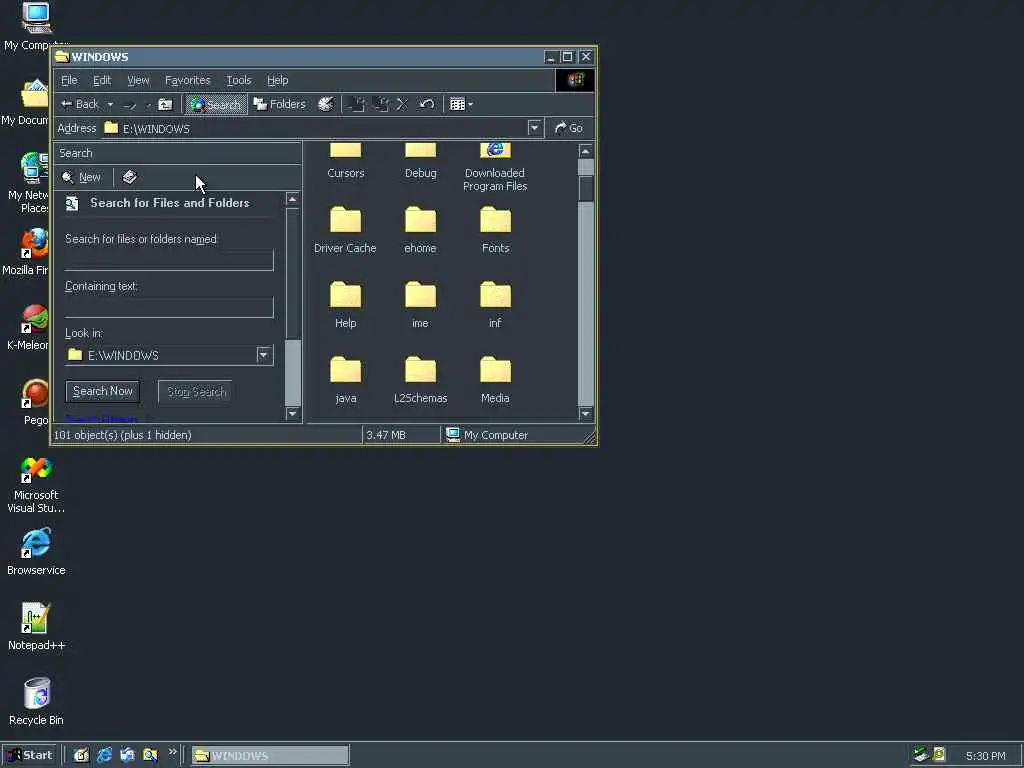Image resolution: width=1024 pixels, height=768 pixels.
Task: Open the Back history dropdown arrow
Action: (110, 104)
